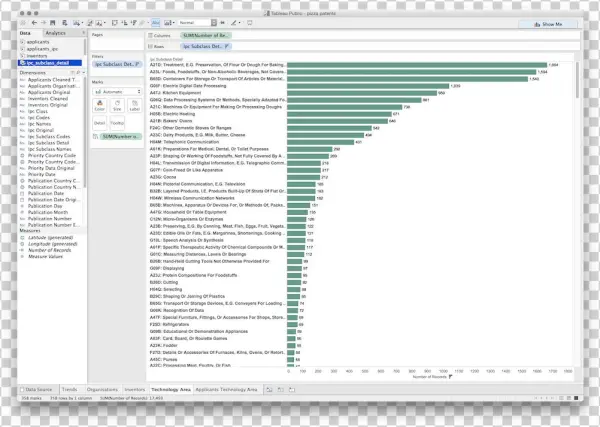Go to the Data Source tab
Viewport: 600px width, 427px height.
coord(37,386)
